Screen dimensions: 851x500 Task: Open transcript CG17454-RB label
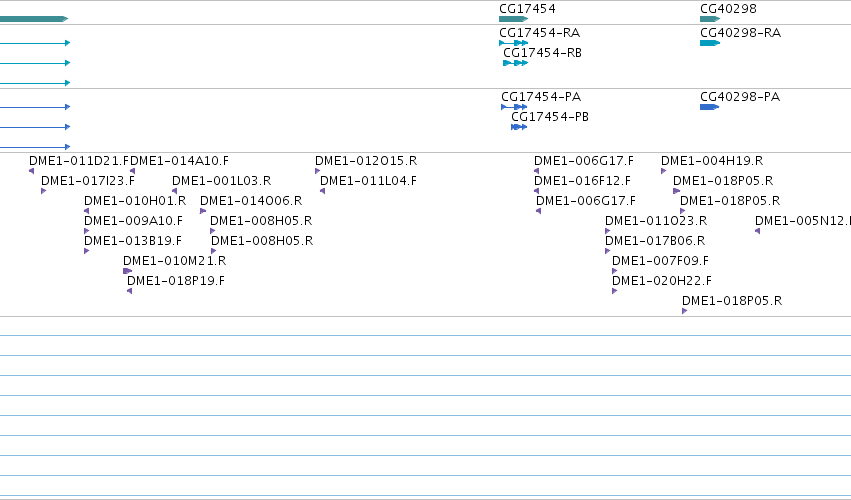pos(542,53)
